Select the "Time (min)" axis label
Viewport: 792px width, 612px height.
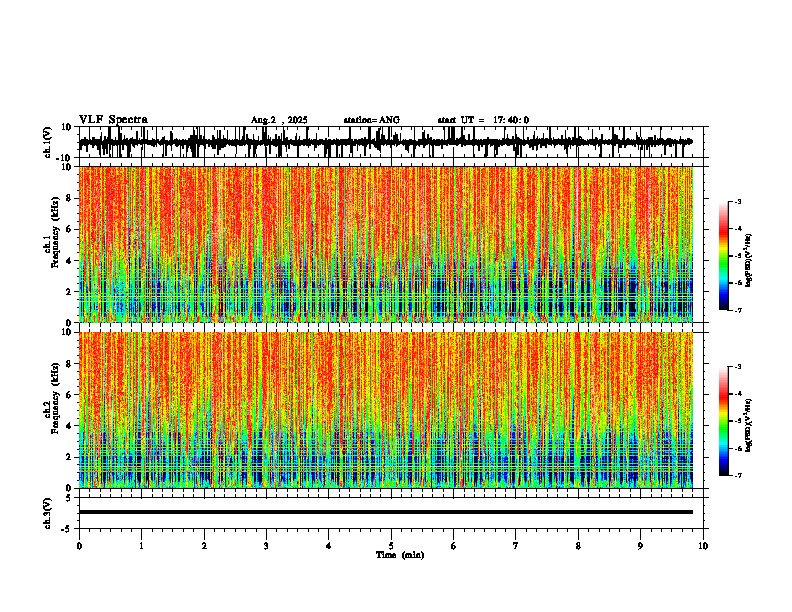[x=400, y=555]
